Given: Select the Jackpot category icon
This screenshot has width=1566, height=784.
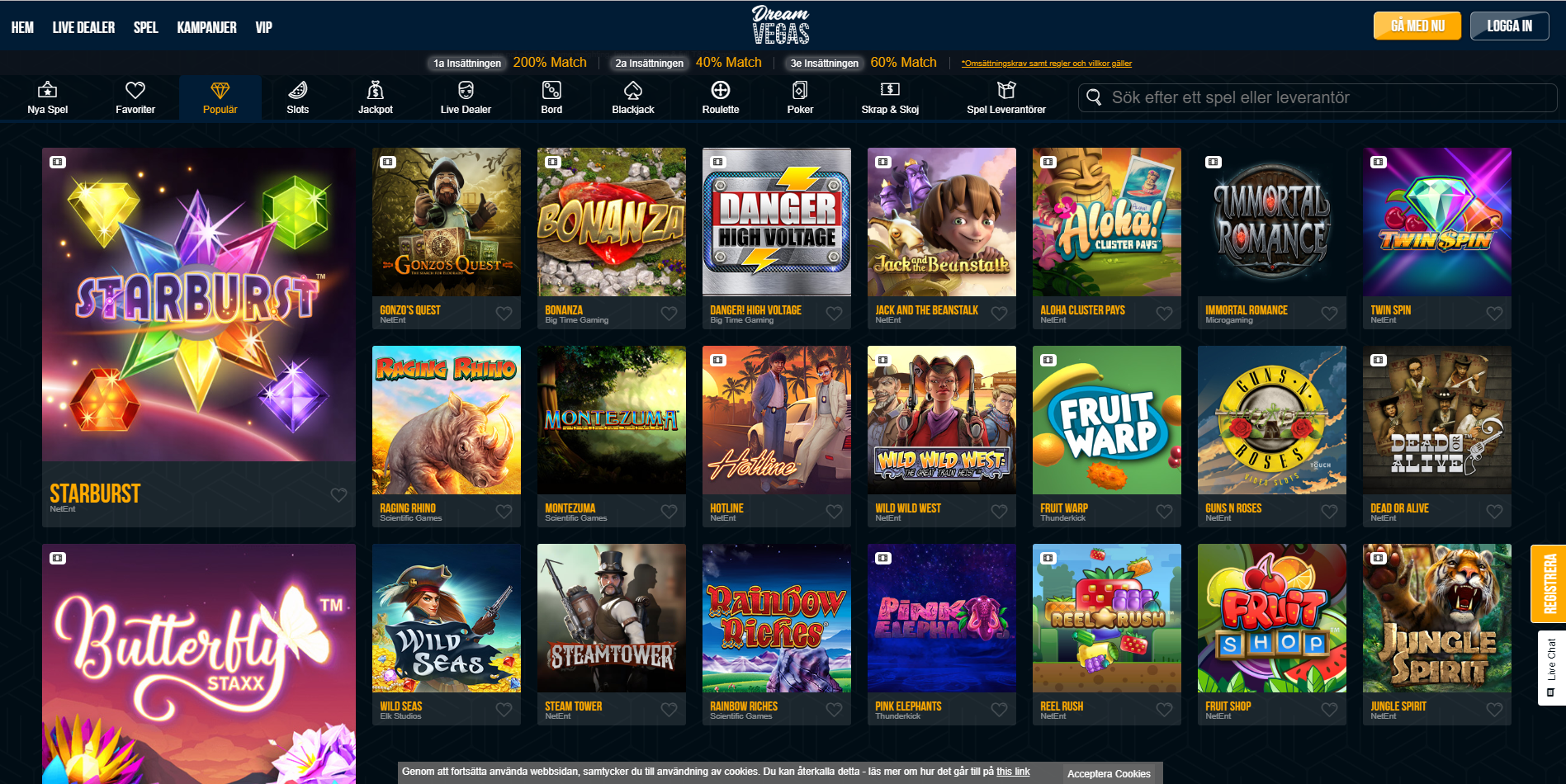Looking at the screenshot, I should click(x=376, y=90).
